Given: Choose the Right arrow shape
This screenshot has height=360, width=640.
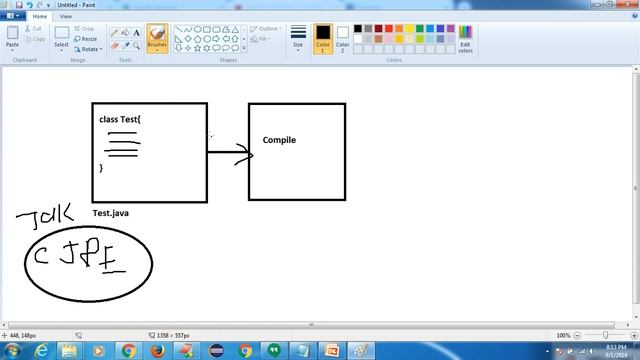Looking at the screenshot, I should coord(216,39).
